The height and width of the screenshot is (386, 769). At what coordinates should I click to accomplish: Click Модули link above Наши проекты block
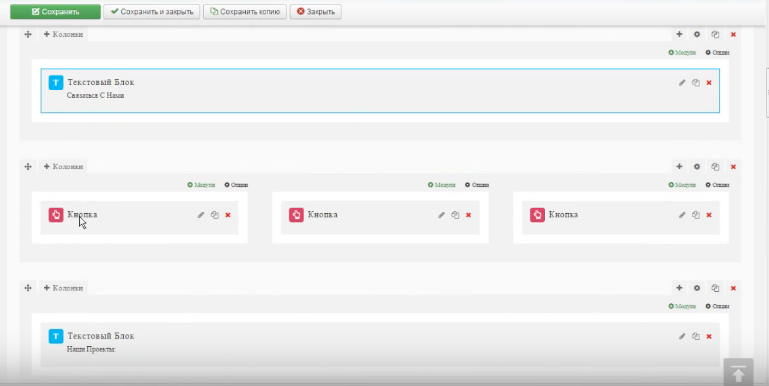pos(682,306)
